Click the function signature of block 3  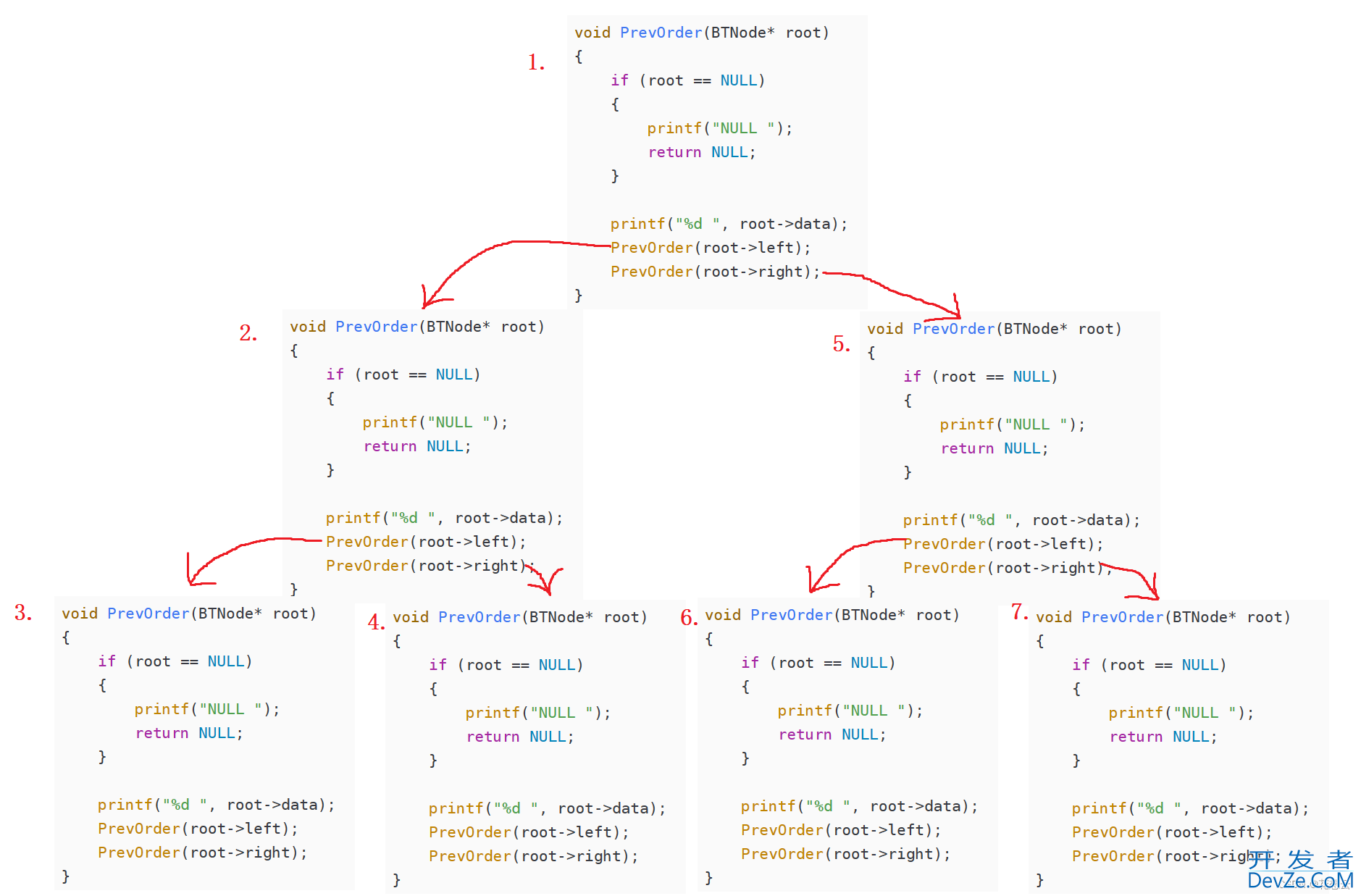click(x=189, y=614)
